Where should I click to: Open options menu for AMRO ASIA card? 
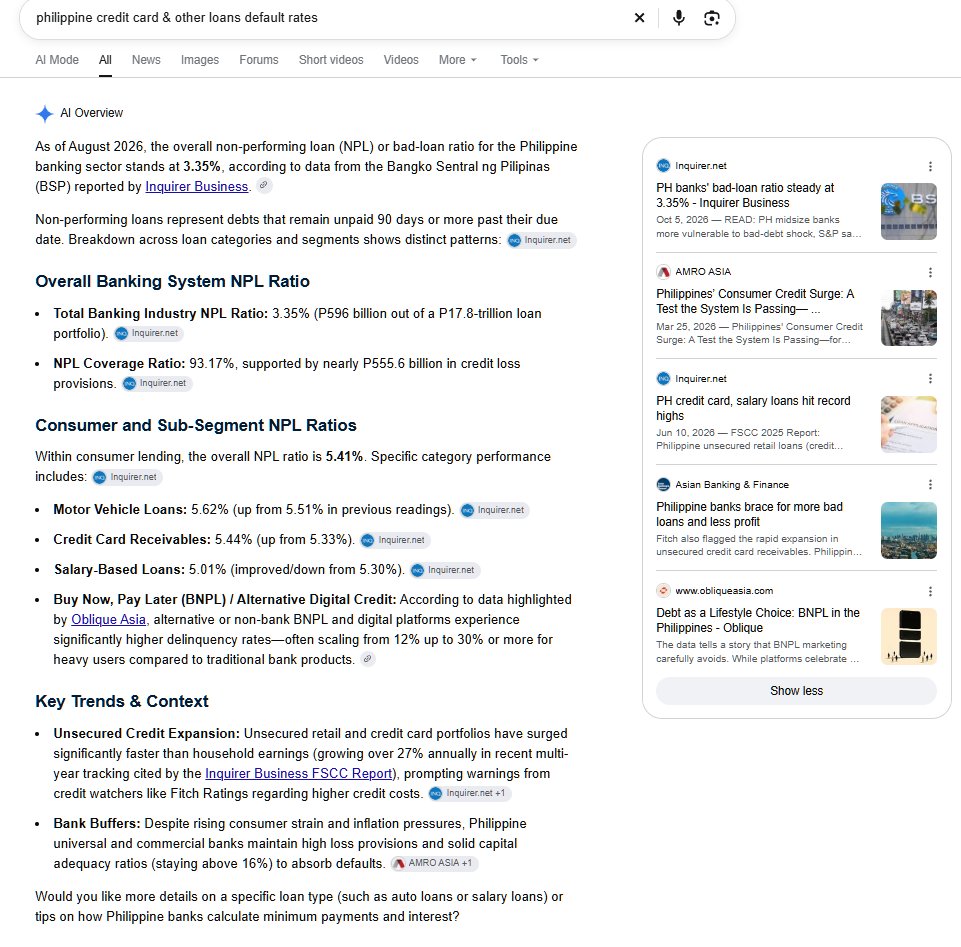[x=930, y=272]
